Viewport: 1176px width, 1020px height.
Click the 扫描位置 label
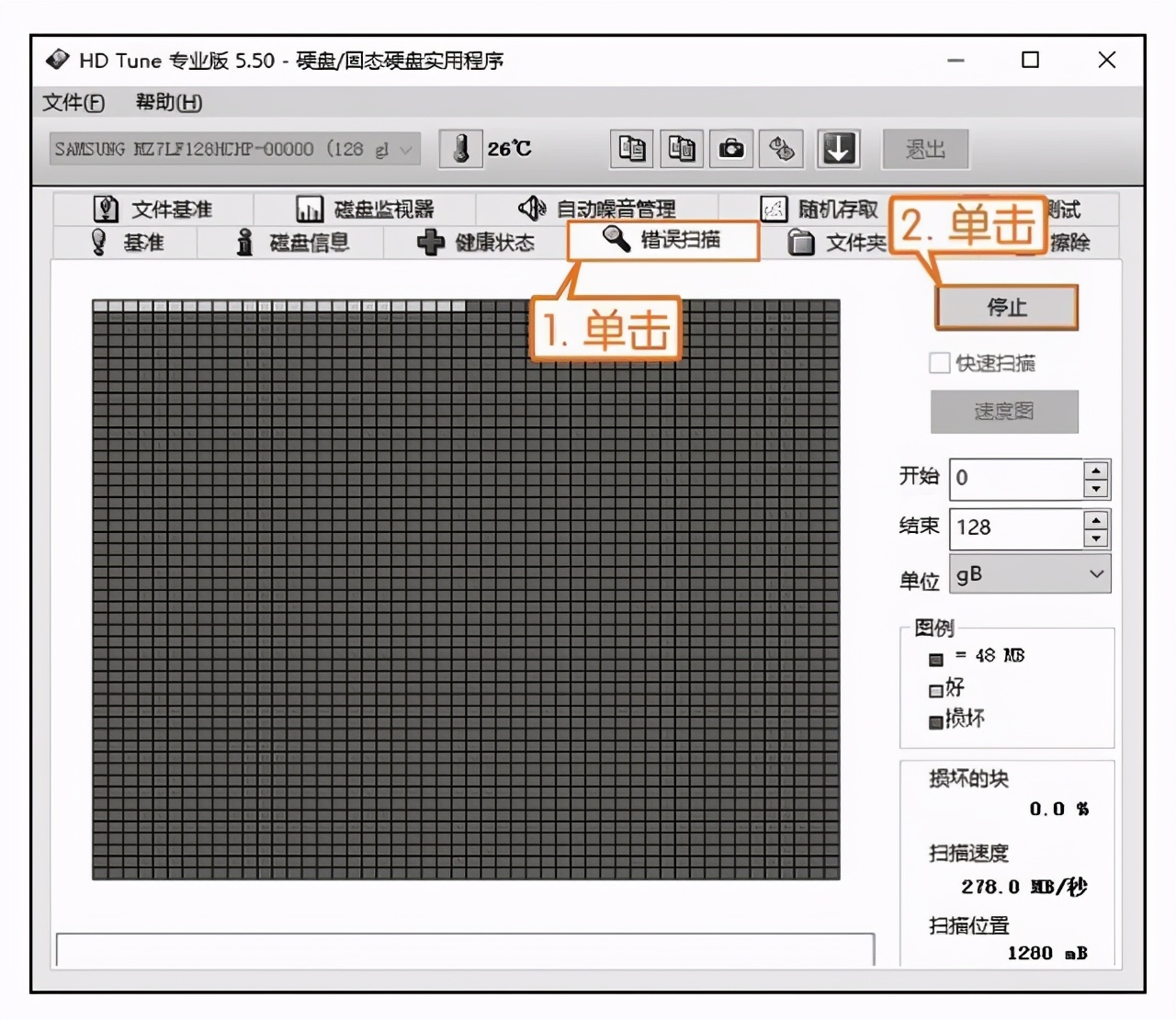click(x=969, y=925)
